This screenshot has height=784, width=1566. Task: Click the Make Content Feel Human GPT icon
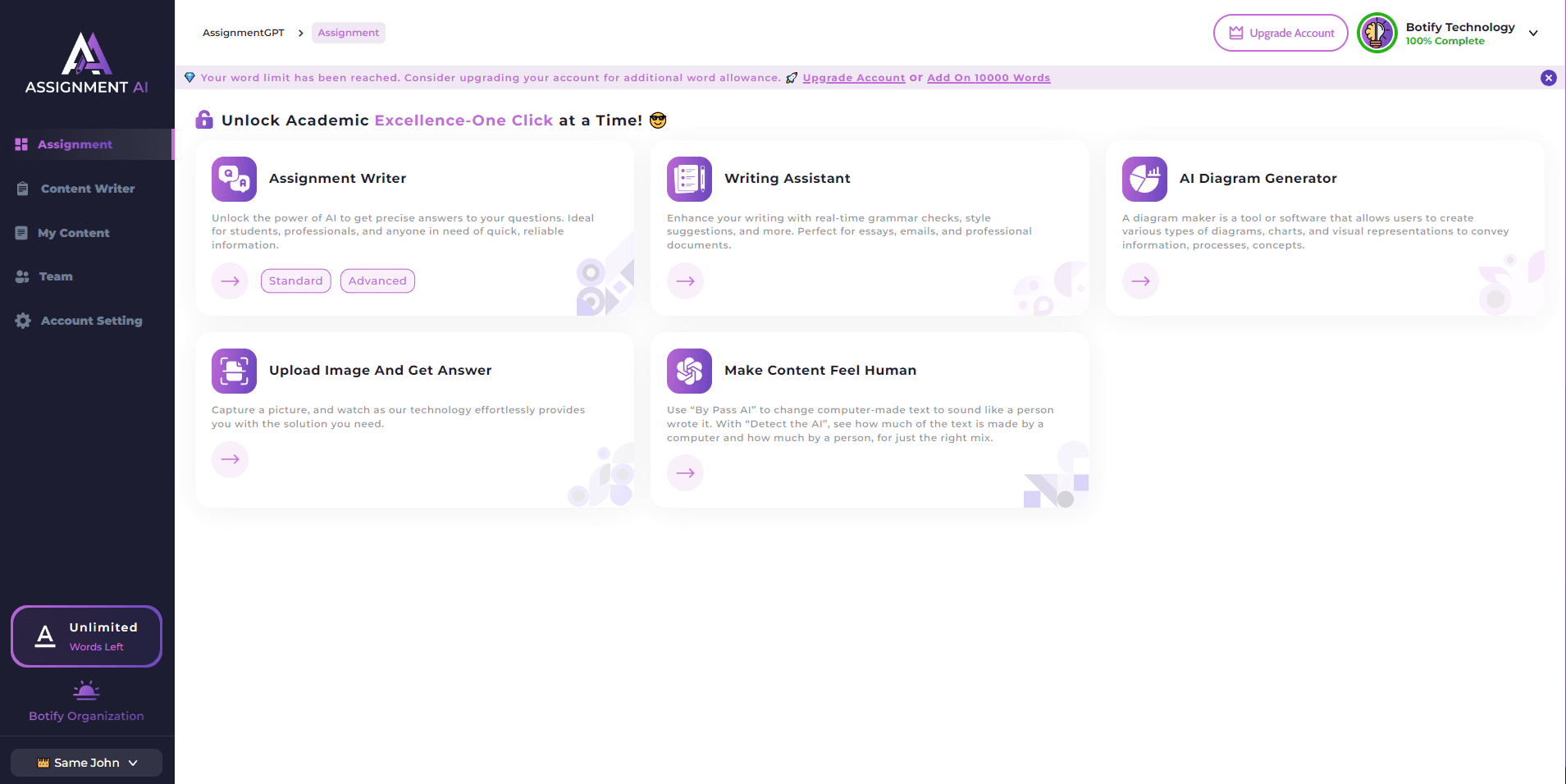[688, 371]
